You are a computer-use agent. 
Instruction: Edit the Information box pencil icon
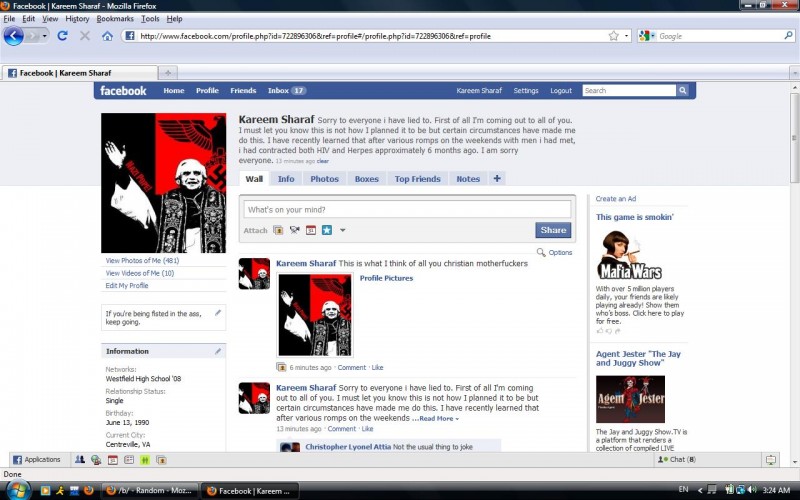coord(218,351)
